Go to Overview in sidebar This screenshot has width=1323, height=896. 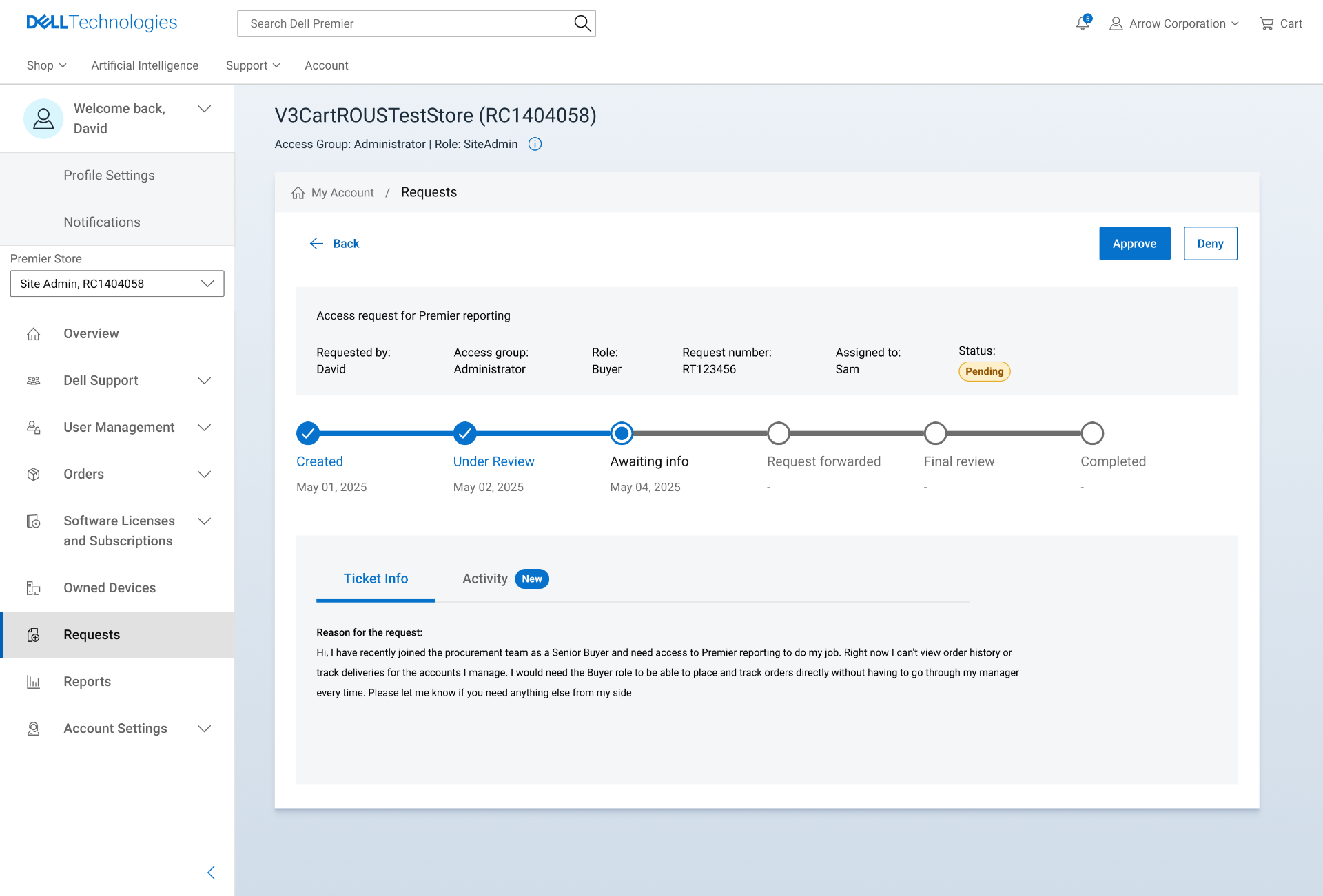tap(91, 334)
